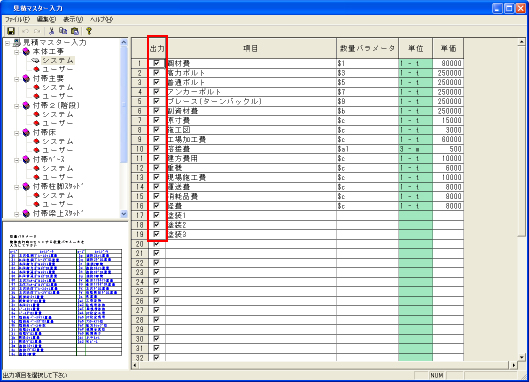The image size is (529, 382).
Task: Toggle output checkbox for row 13 現場施工費
Action: pos(156,177)
